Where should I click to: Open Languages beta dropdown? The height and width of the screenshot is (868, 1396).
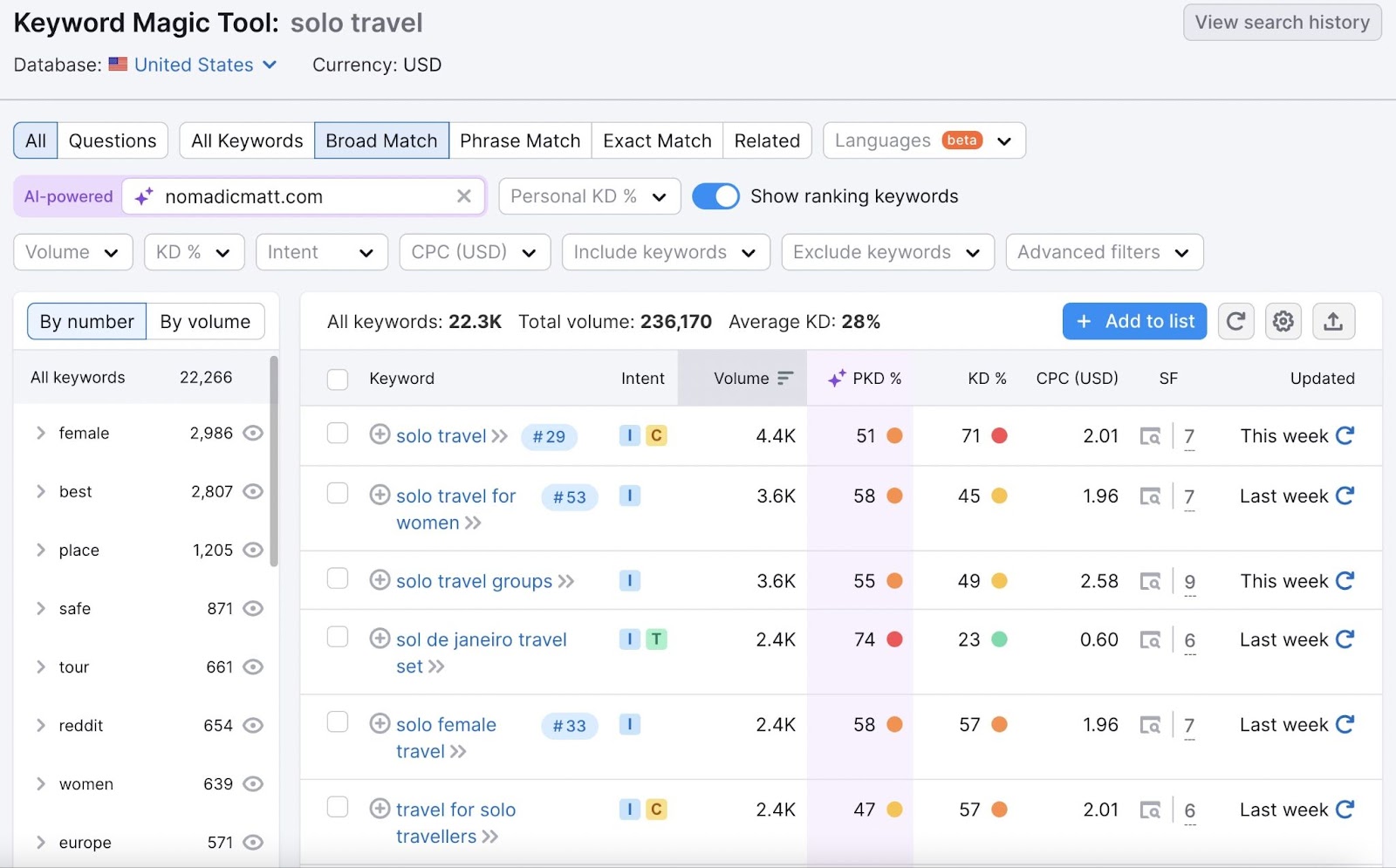(924, 140)
